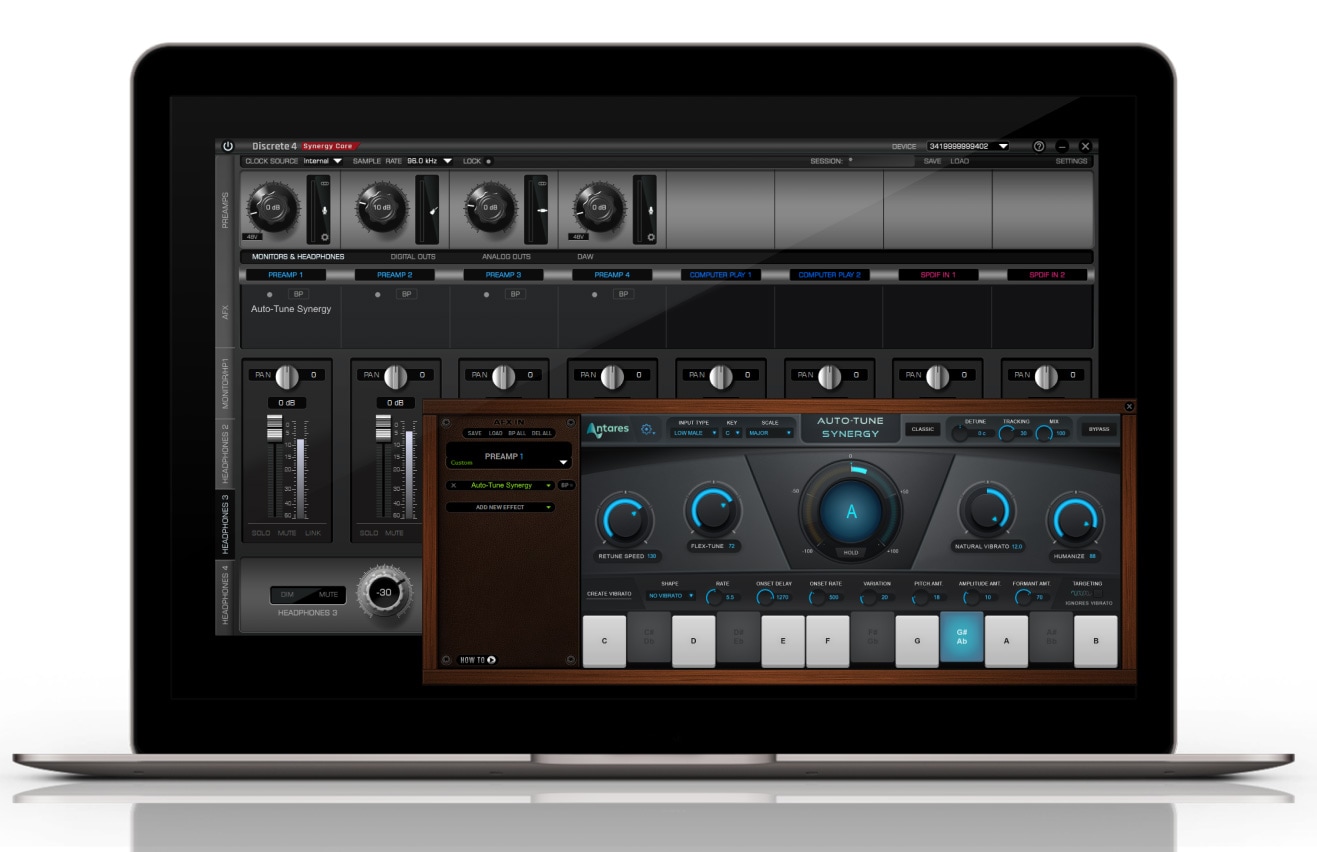The height and width of the screenshot is (852, 1317).
Task: Click the Headphones 3 volume knob
Action: click(x=384, y=592)
